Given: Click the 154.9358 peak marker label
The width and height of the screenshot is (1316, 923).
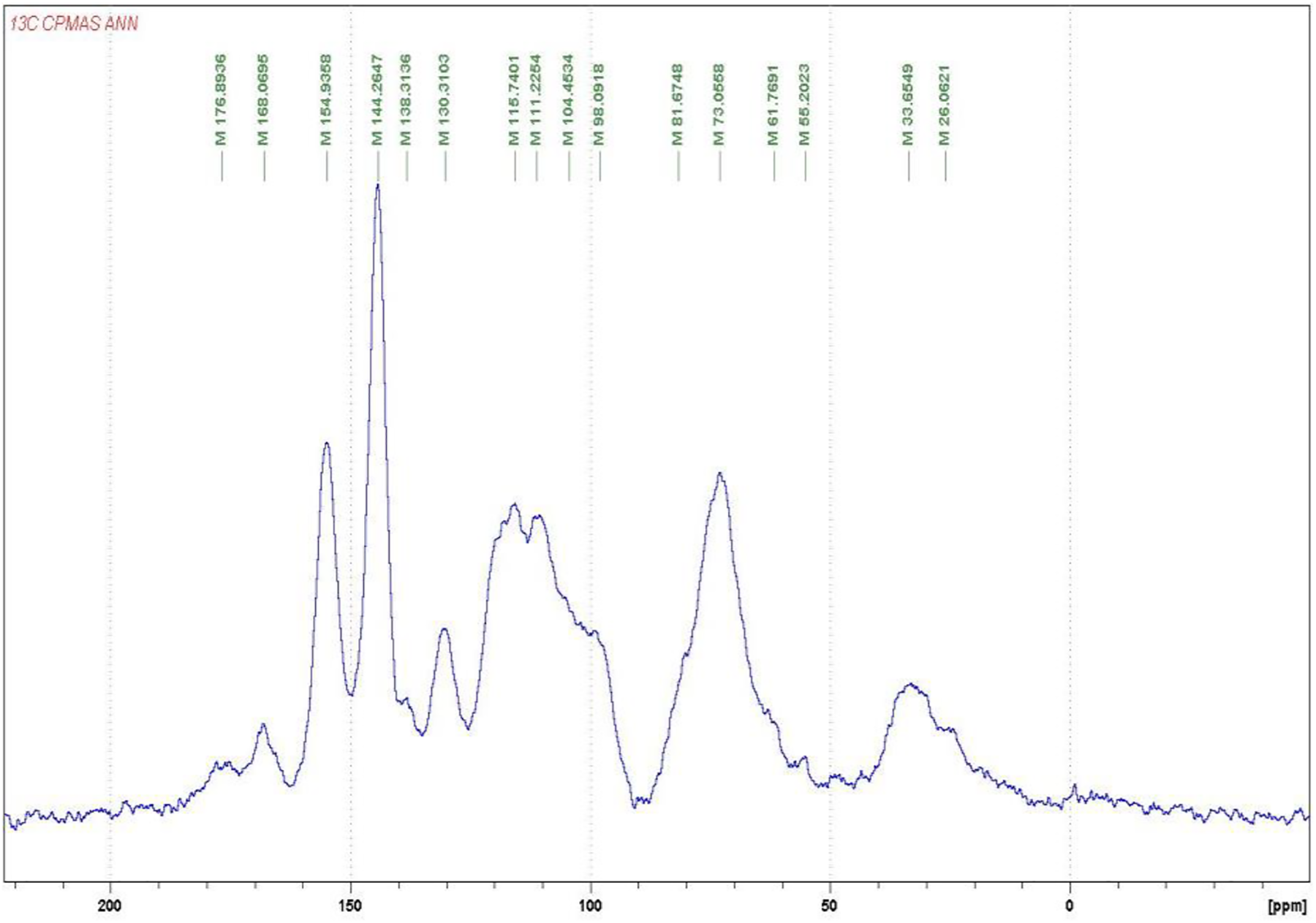Looking at the screenshot, I should pyautogui.click(x=326, y=100).
